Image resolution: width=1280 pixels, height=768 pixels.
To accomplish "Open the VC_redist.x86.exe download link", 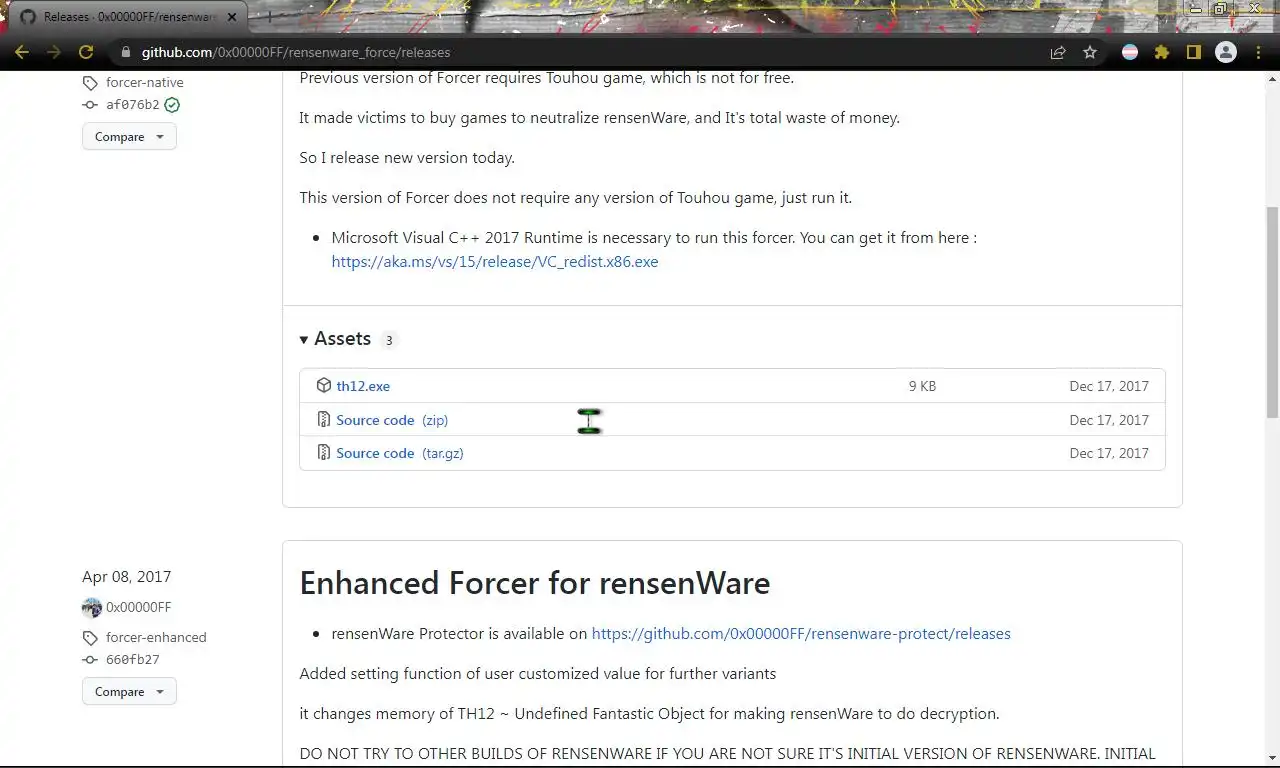I will click(x=495, y=262).
